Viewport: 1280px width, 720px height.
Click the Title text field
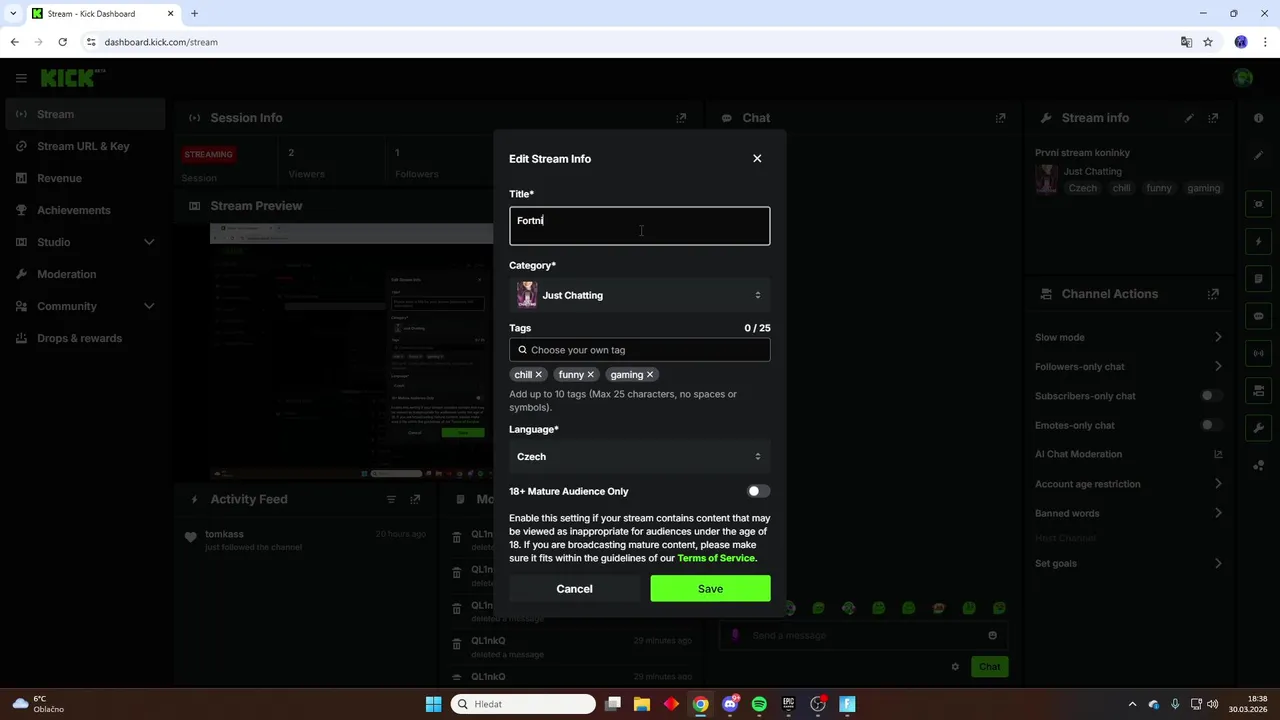tap(640, 226)
